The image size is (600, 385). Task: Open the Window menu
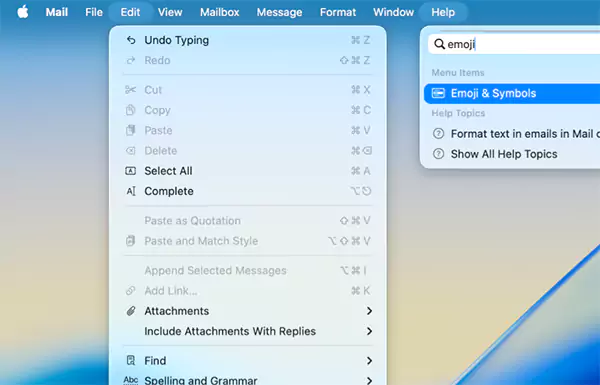(x=393, y=12)
